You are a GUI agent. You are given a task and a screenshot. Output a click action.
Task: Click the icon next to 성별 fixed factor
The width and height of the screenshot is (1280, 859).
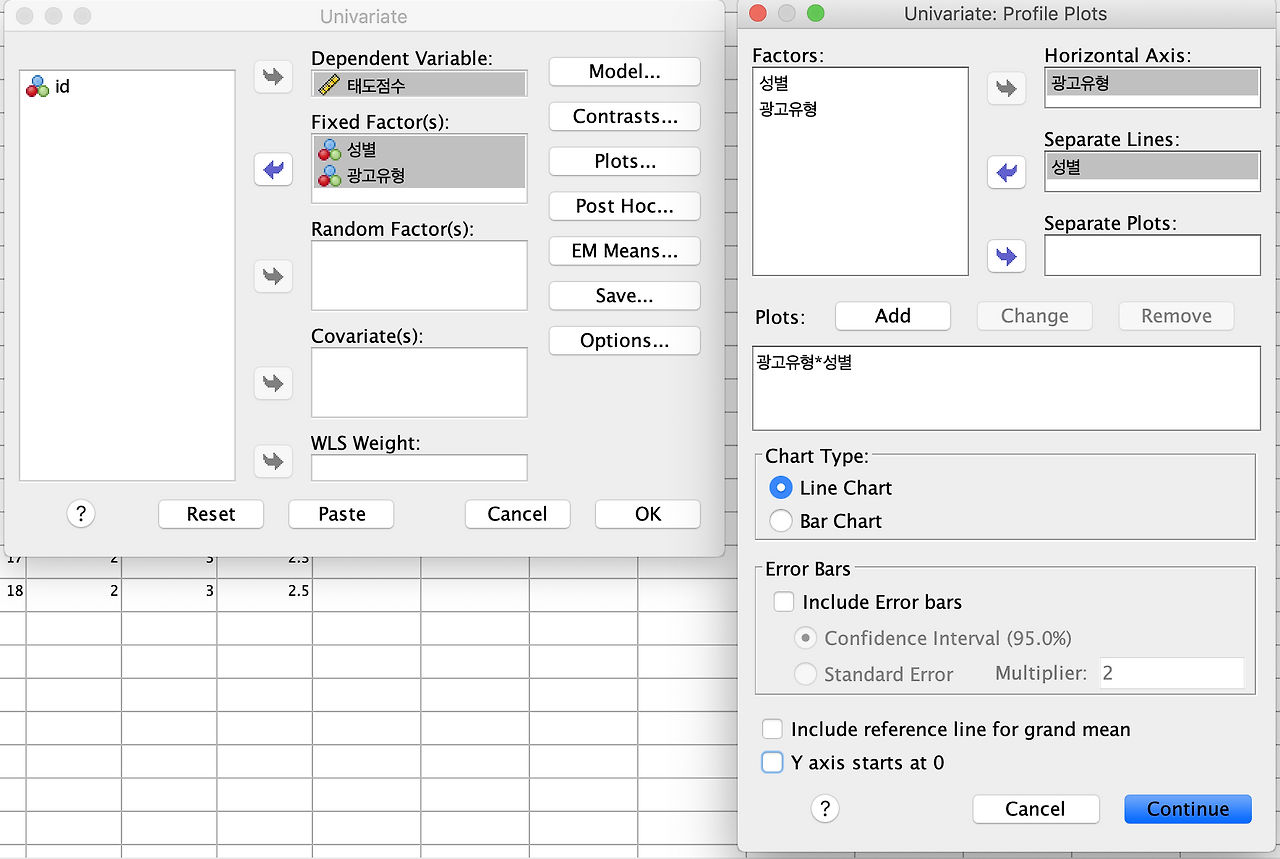[x=329, y=150]
